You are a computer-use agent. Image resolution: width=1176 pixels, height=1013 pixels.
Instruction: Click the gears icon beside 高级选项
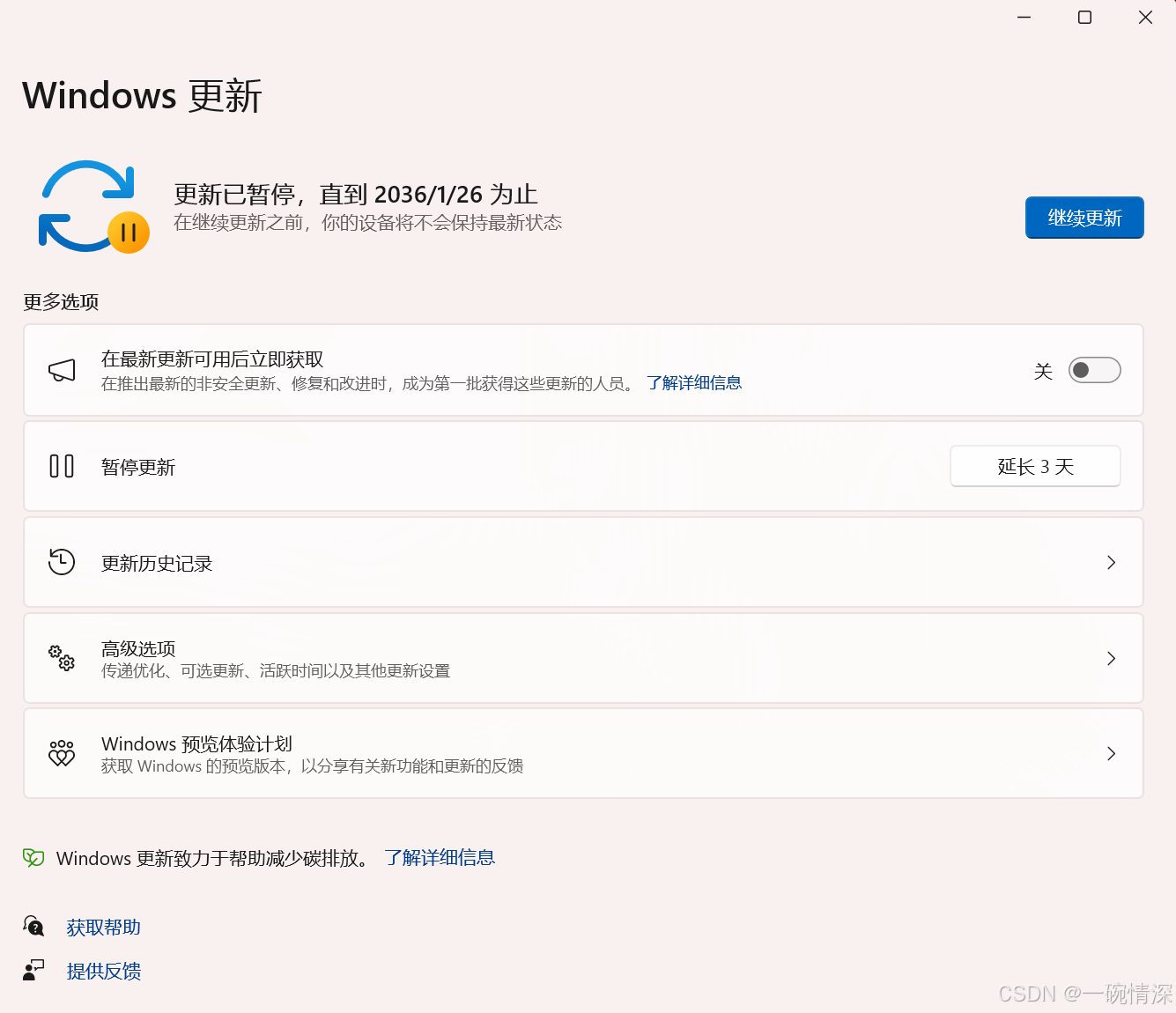(62, 658)
